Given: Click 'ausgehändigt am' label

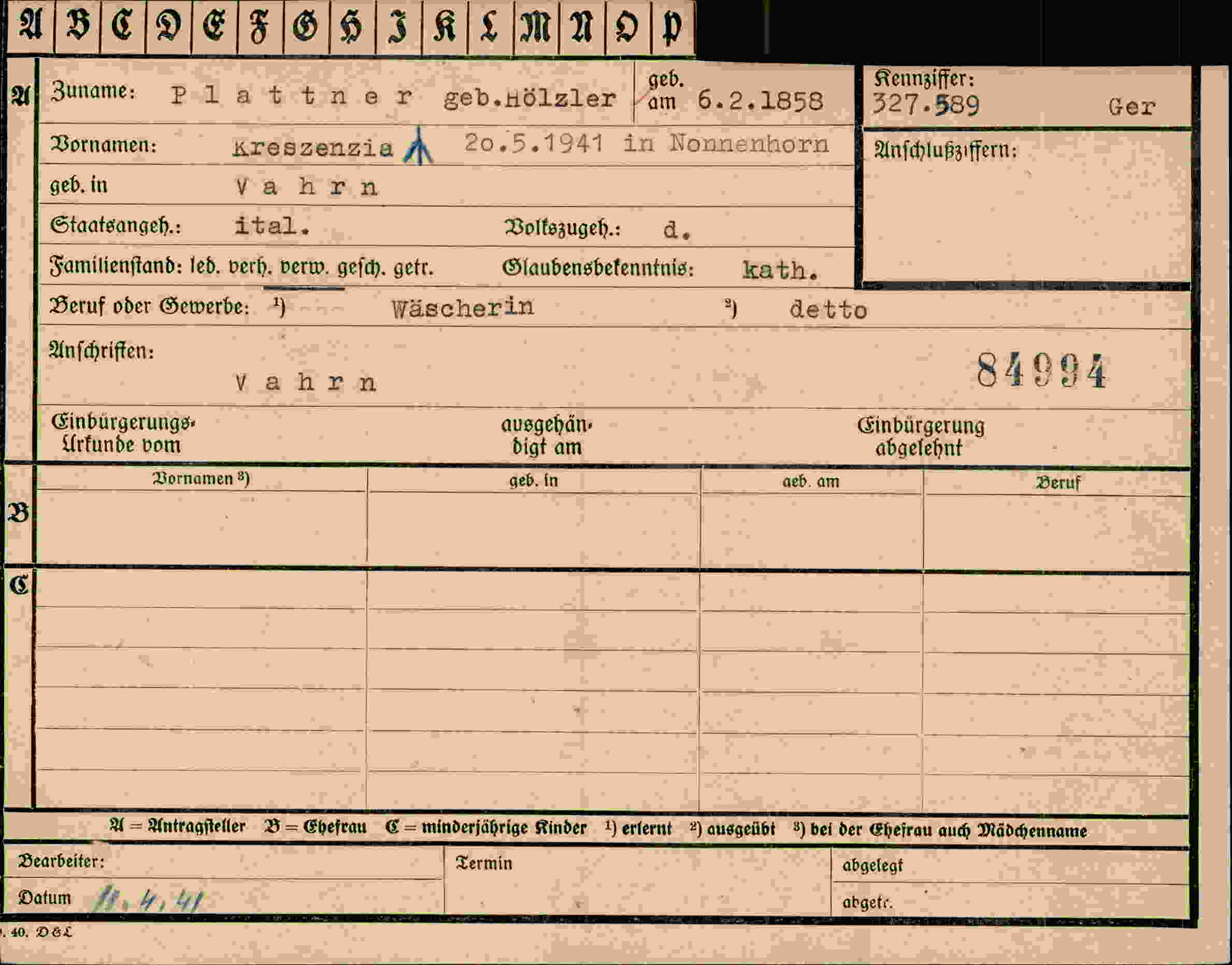Looking at the screenshot, I should [x=547, y=436].
